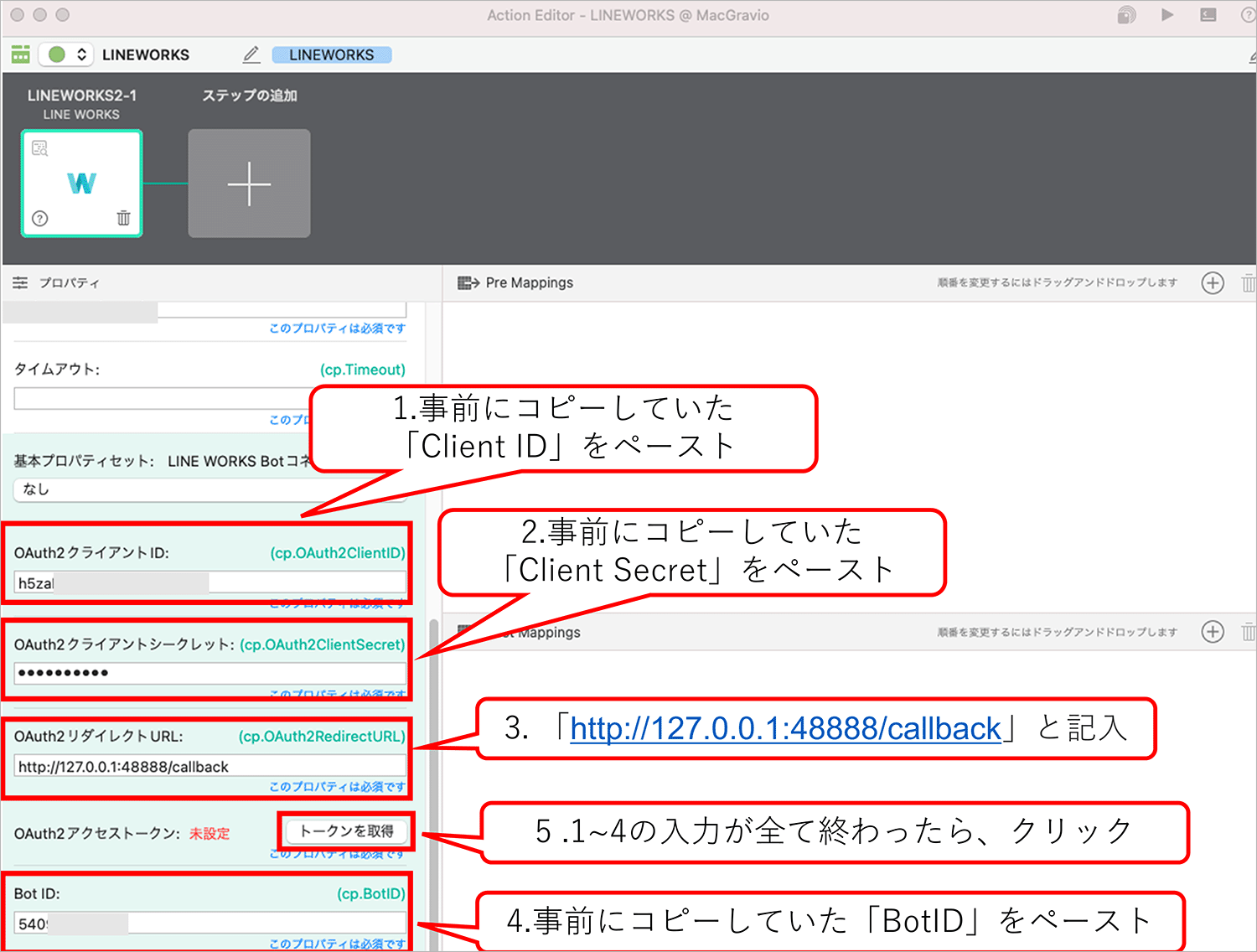Click the 未設定 token status text
Image resolution: width=1257 pixels, height=952 pixels.
209,834
